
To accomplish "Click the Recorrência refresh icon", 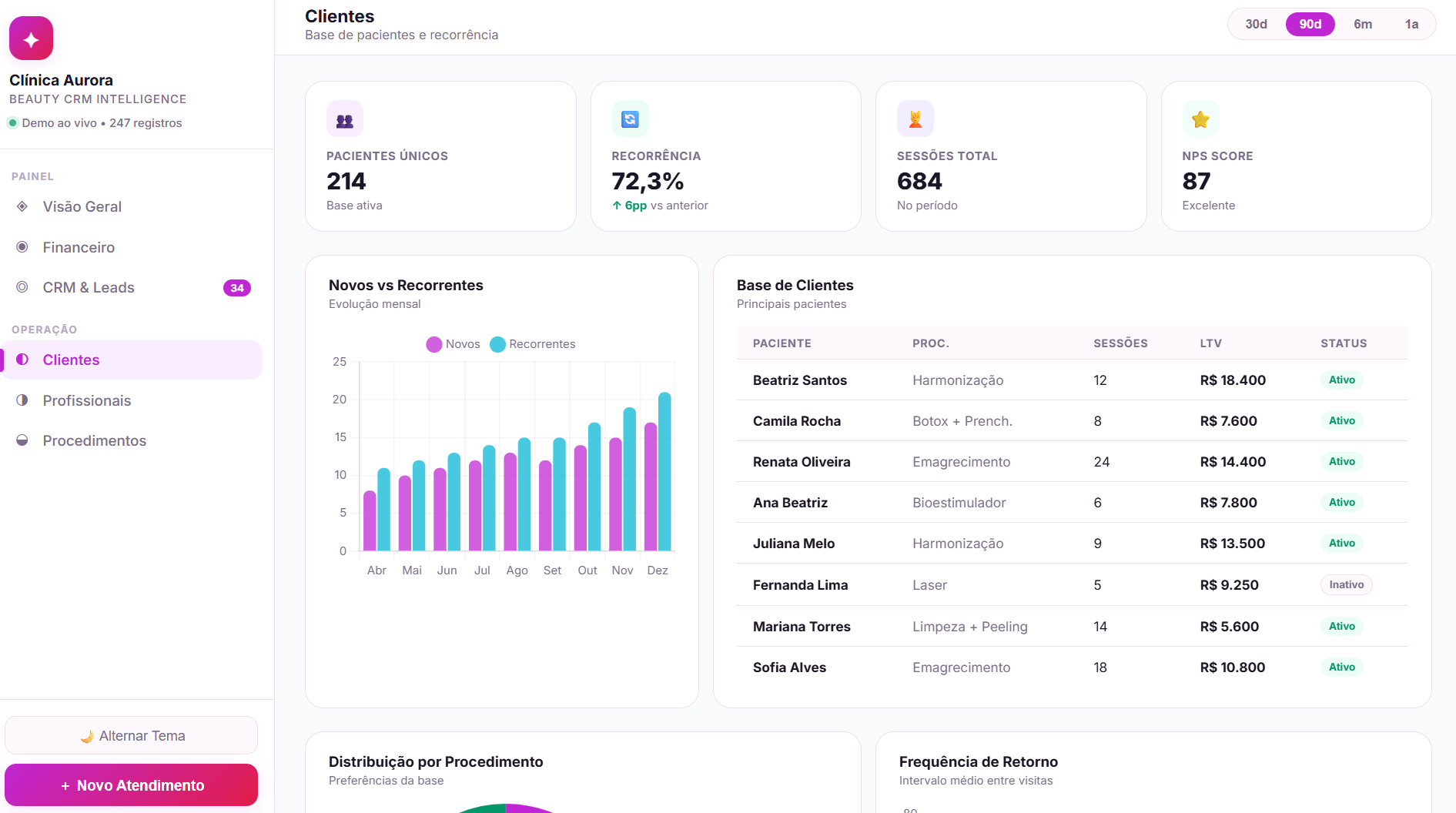I will point(631,119).
